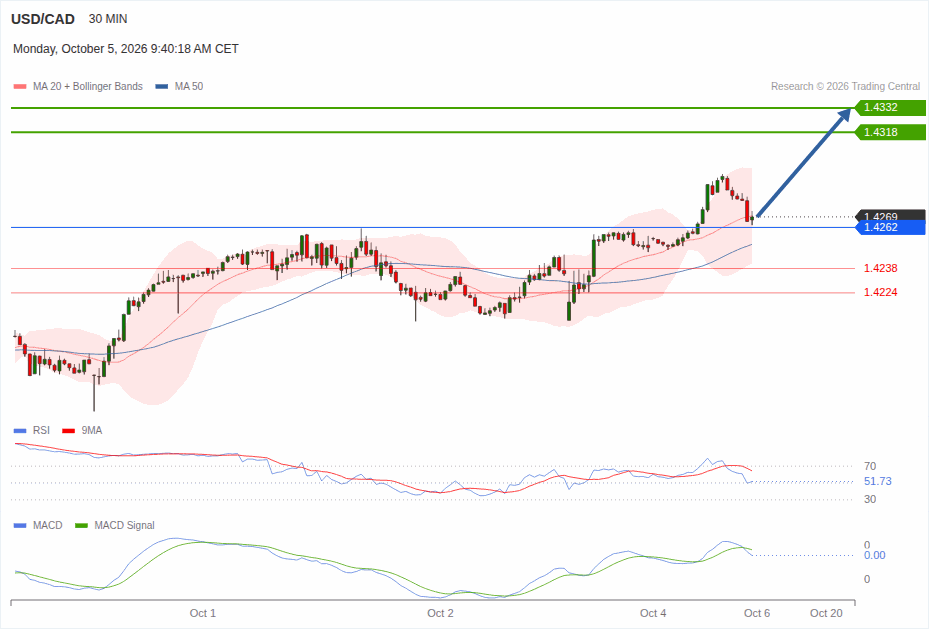Click the Oct 4 date axis label
This screenshot has width=929, height=629.
point(653,613)
